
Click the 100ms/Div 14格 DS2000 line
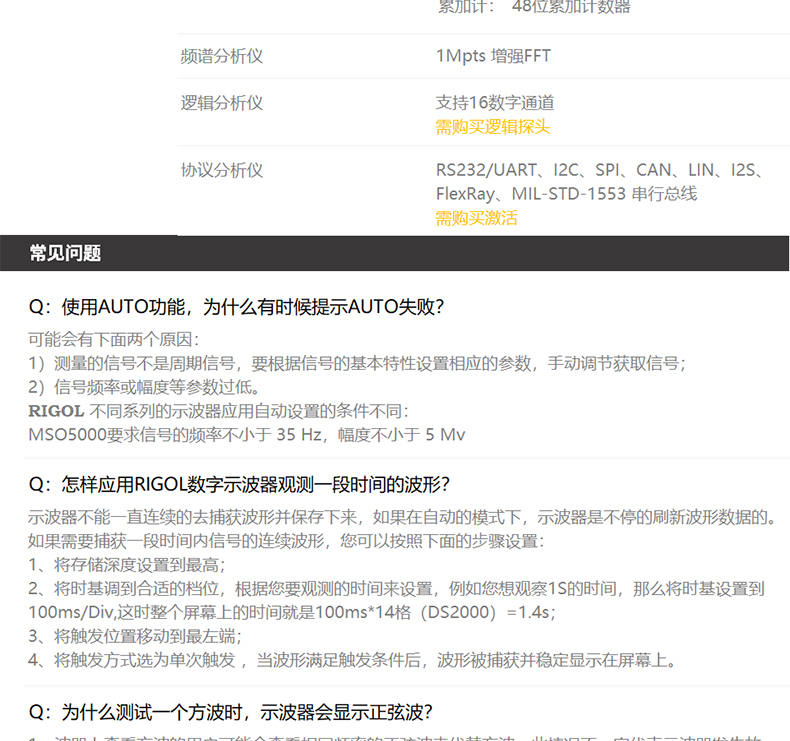click(x=292, y=613)
